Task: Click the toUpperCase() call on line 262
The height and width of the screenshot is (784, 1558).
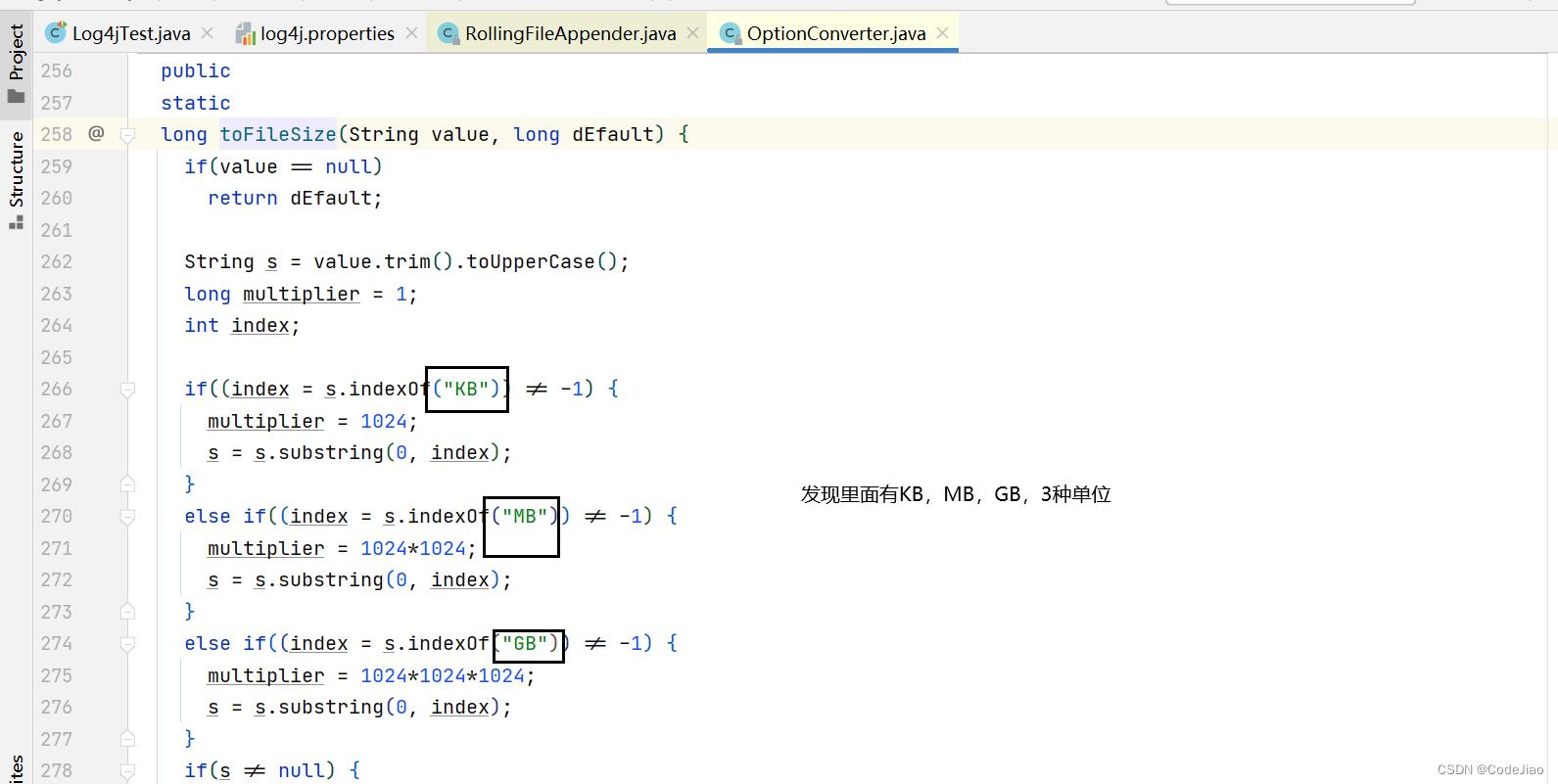Action: tap(542, 261)
